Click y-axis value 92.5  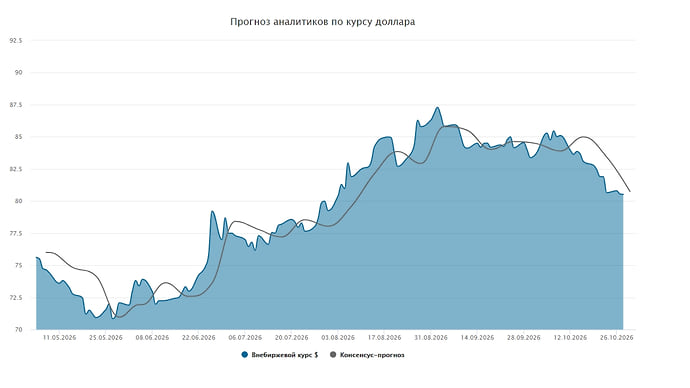click(x=16, y=40)
